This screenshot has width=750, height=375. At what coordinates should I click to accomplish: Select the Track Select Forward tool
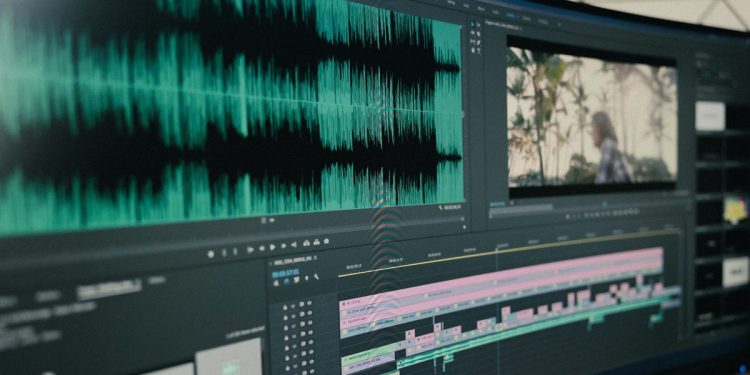point(478,25)
